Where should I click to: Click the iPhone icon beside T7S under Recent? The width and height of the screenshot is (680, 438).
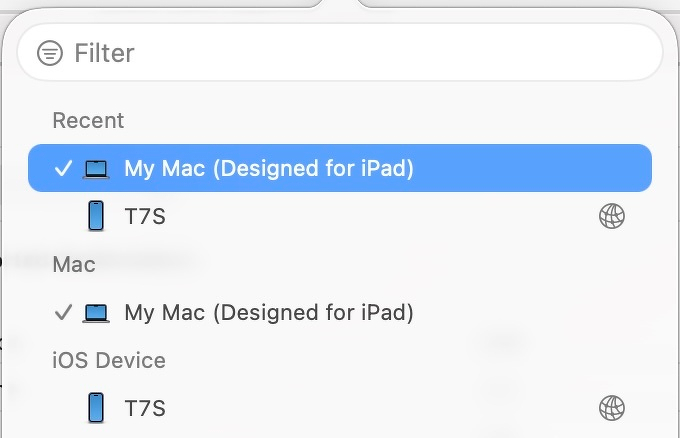tap(96, 216)
